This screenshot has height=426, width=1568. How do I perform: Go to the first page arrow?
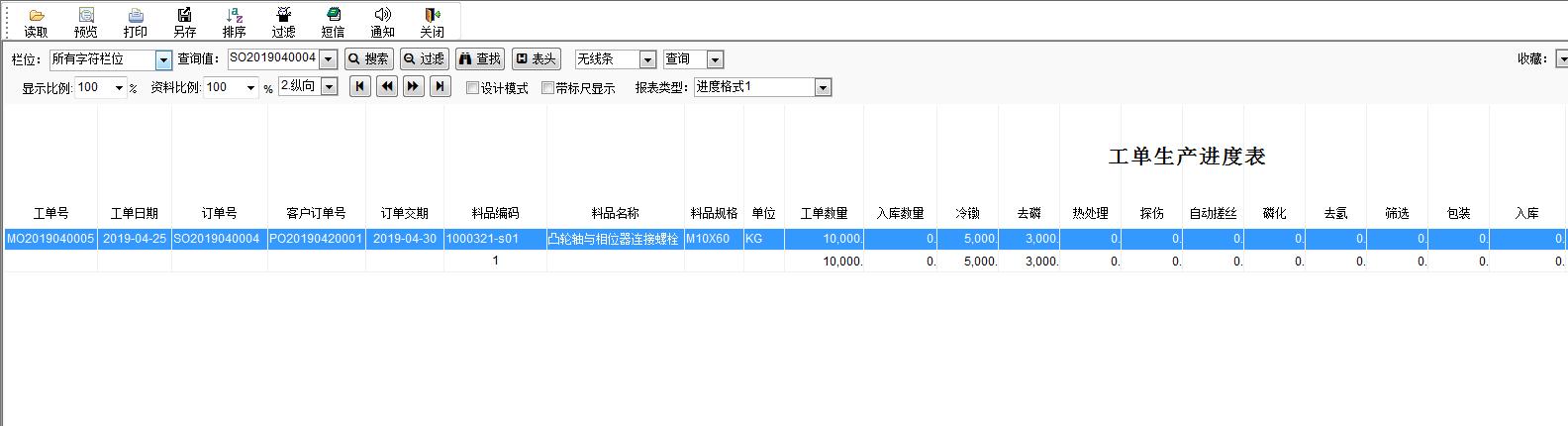[360, 87]
